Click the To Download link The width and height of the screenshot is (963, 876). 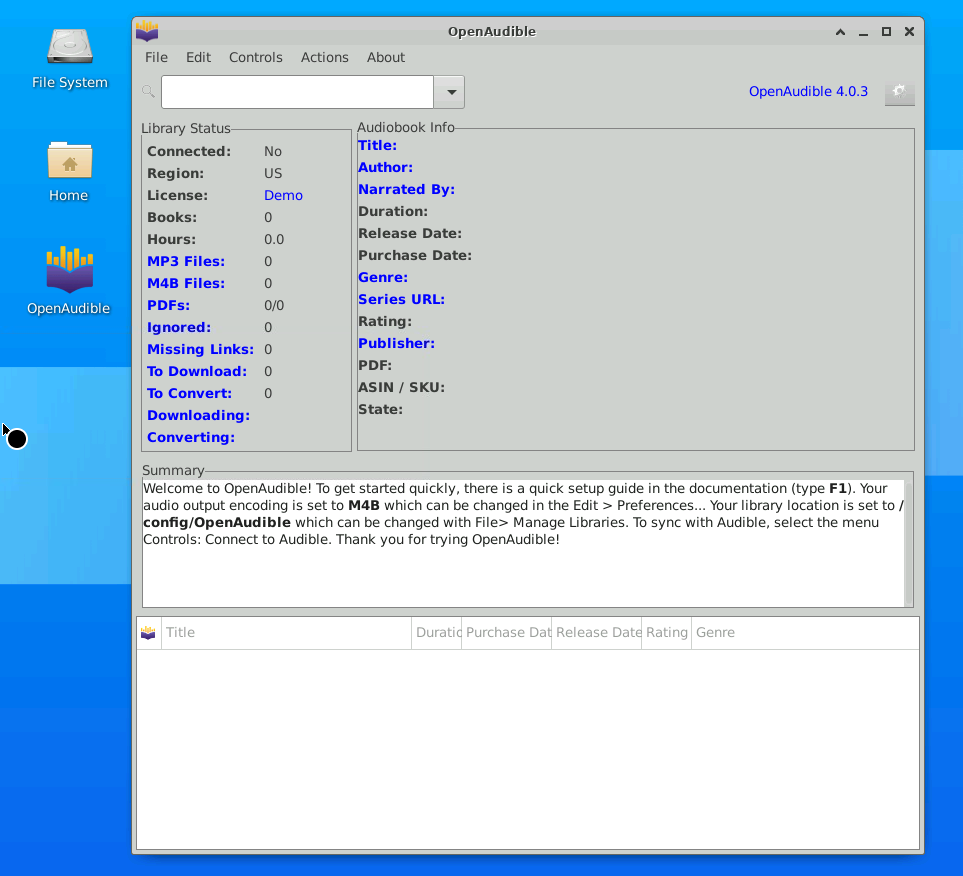click(197, 371)
